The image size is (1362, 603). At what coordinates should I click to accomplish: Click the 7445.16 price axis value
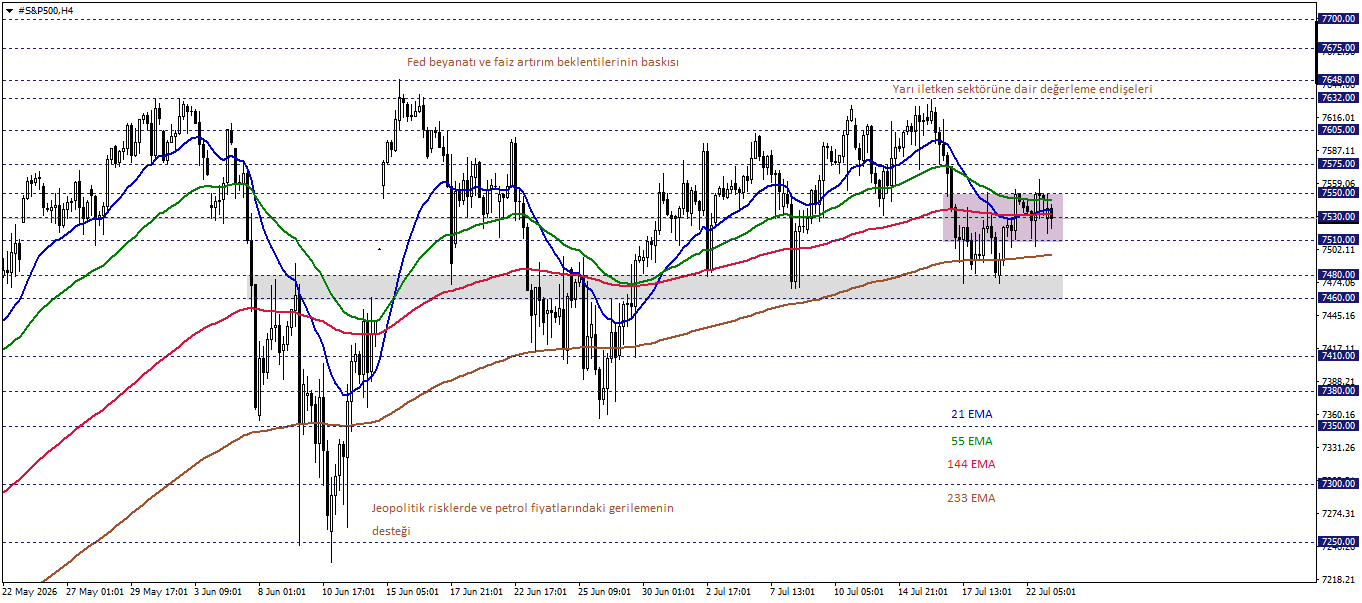pos(1337,316)
